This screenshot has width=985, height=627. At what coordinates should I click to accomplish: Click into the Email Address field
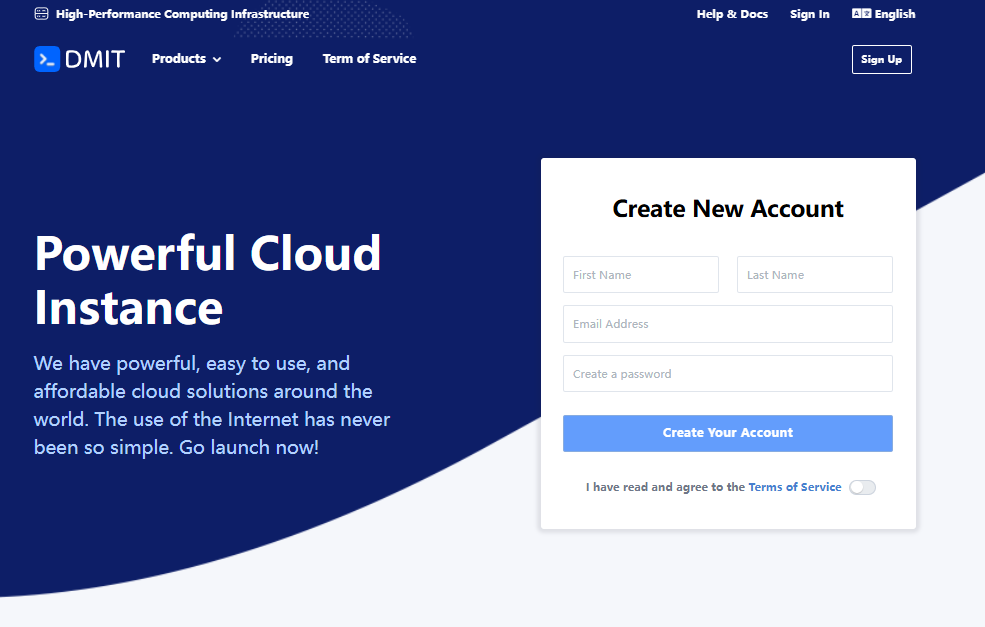(x=727, y=324)
